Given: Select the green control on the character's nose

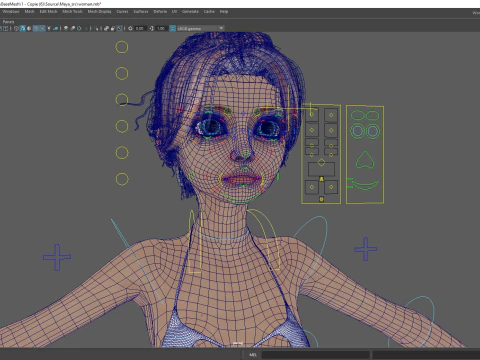Looking at the screenshot, I should (x=246, y=154).
